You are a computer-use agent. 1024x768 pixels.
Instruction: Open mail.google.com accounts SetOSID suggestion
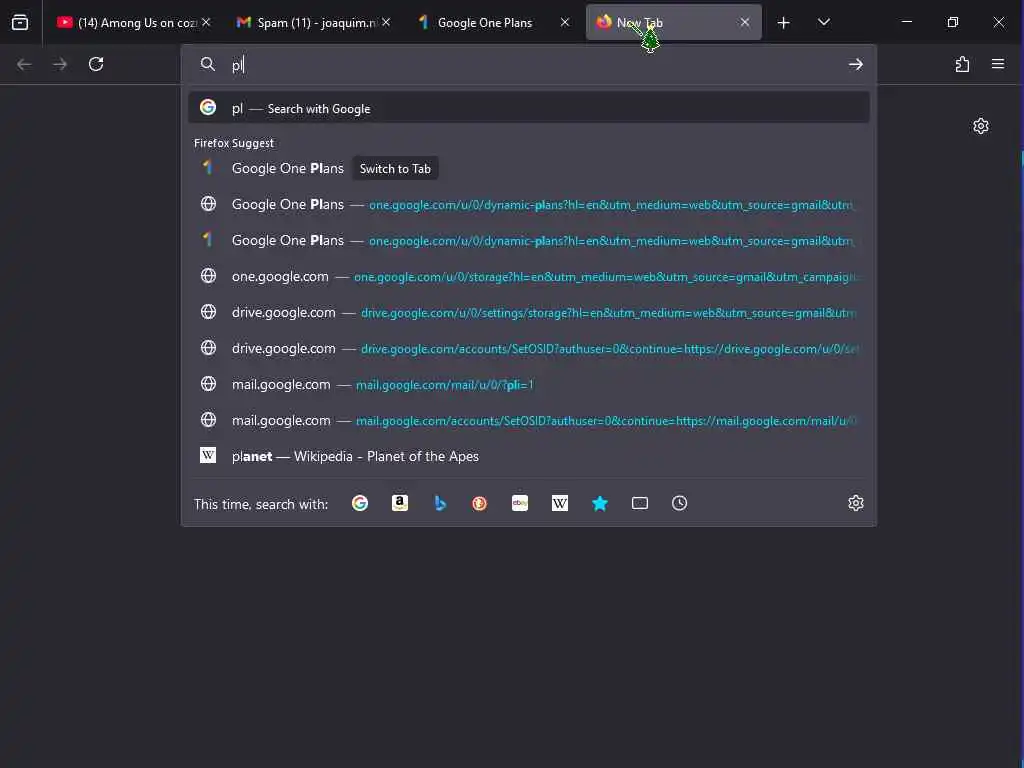point(528,420)
